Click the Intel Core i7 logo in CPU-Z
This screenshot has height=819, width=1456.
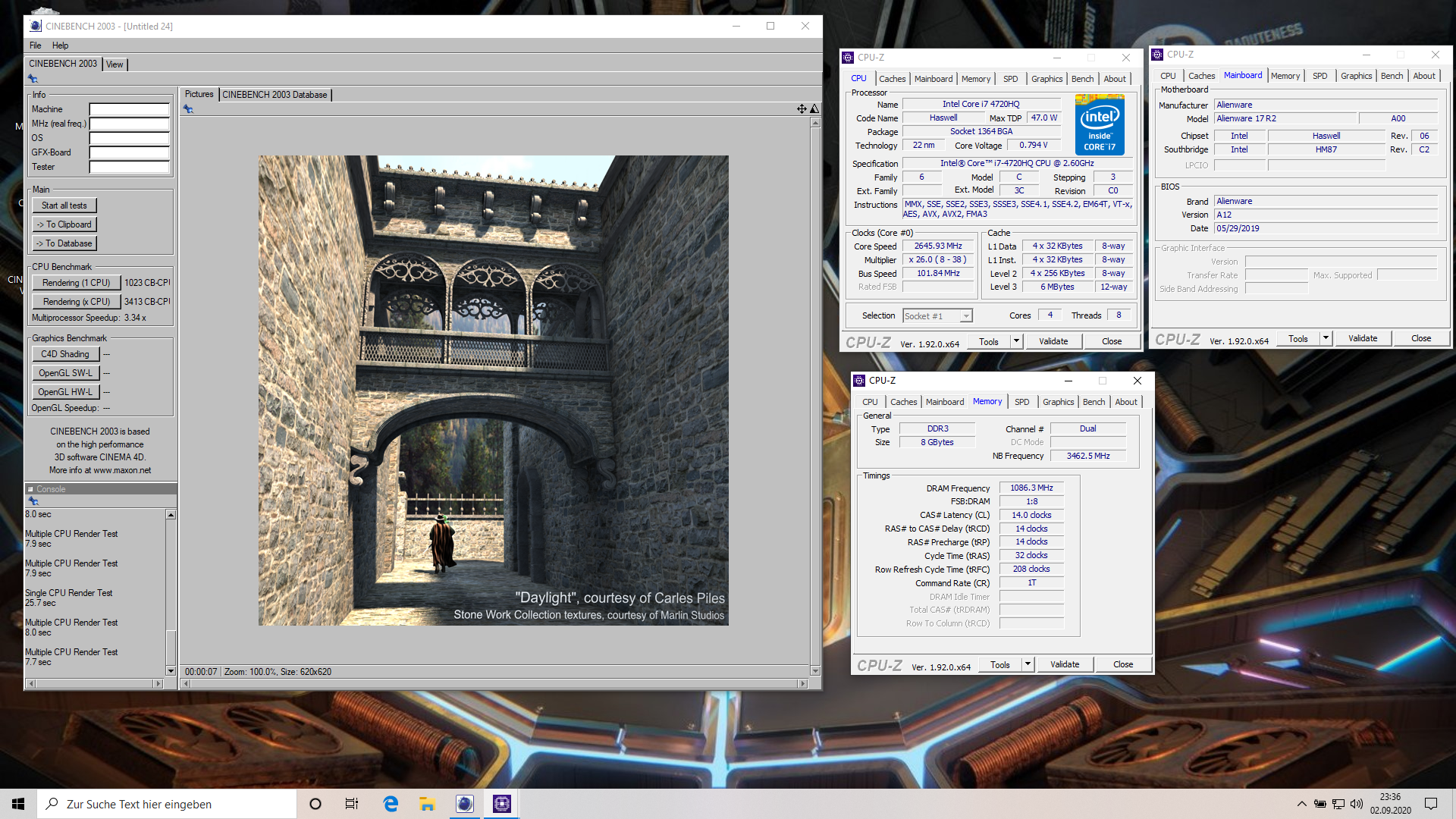pos(1100,125)
